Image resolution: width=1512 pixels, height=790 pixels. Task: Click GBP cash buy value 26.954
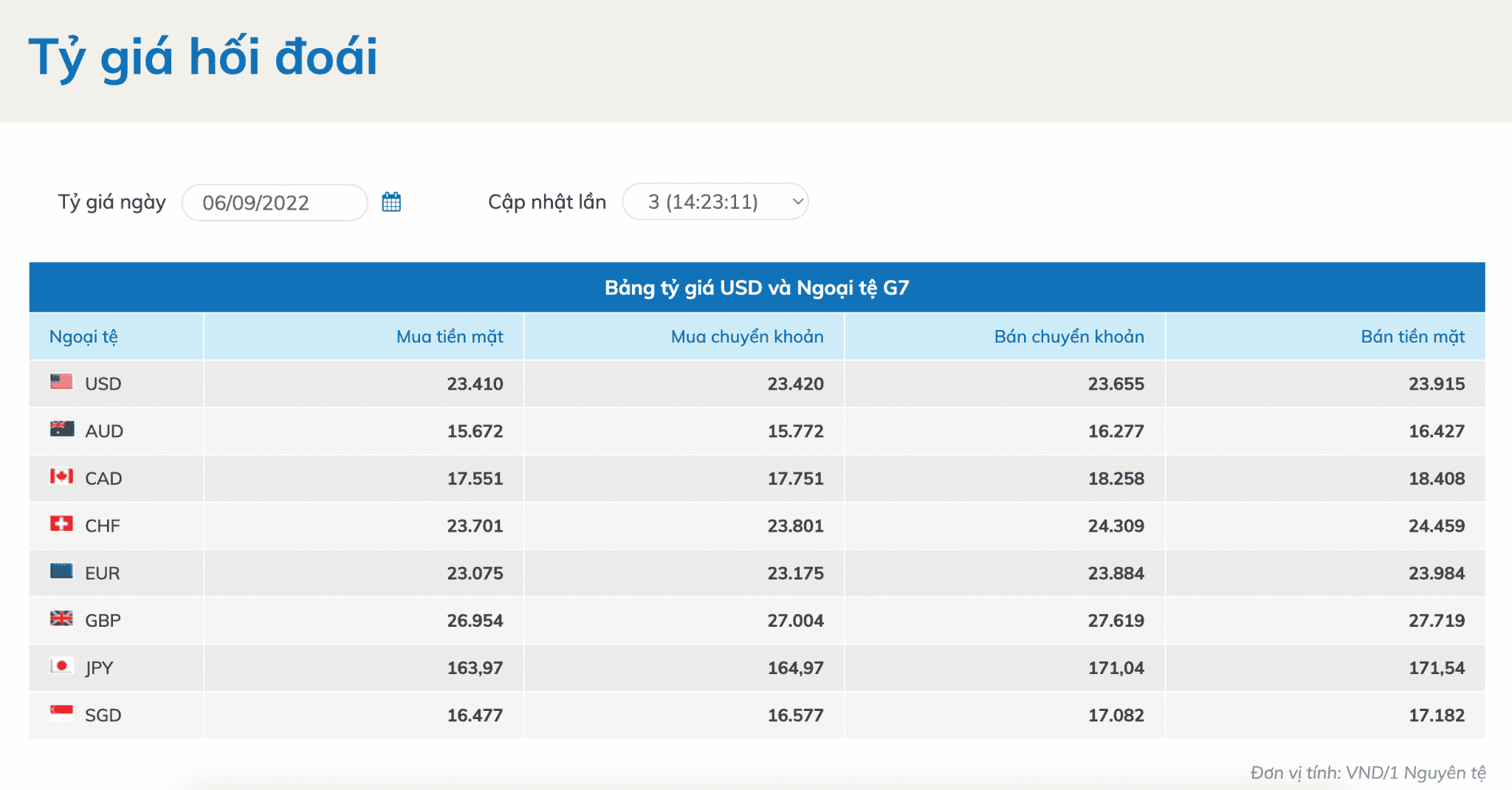click(475, 620)
